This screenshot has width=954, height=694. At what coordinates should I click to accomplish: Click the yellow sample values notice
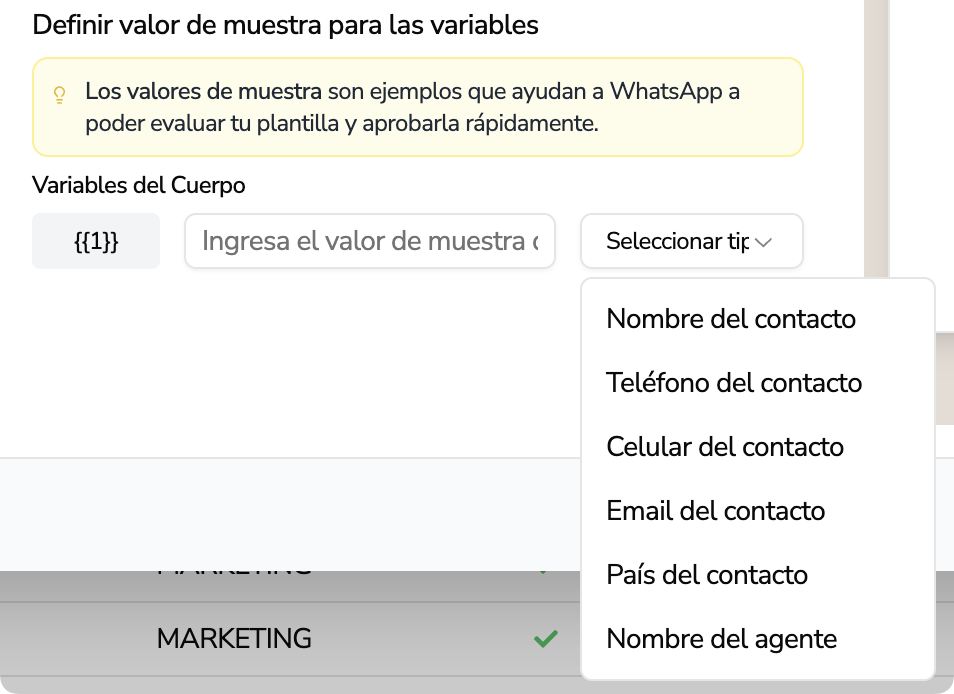[x=418, y=107]
